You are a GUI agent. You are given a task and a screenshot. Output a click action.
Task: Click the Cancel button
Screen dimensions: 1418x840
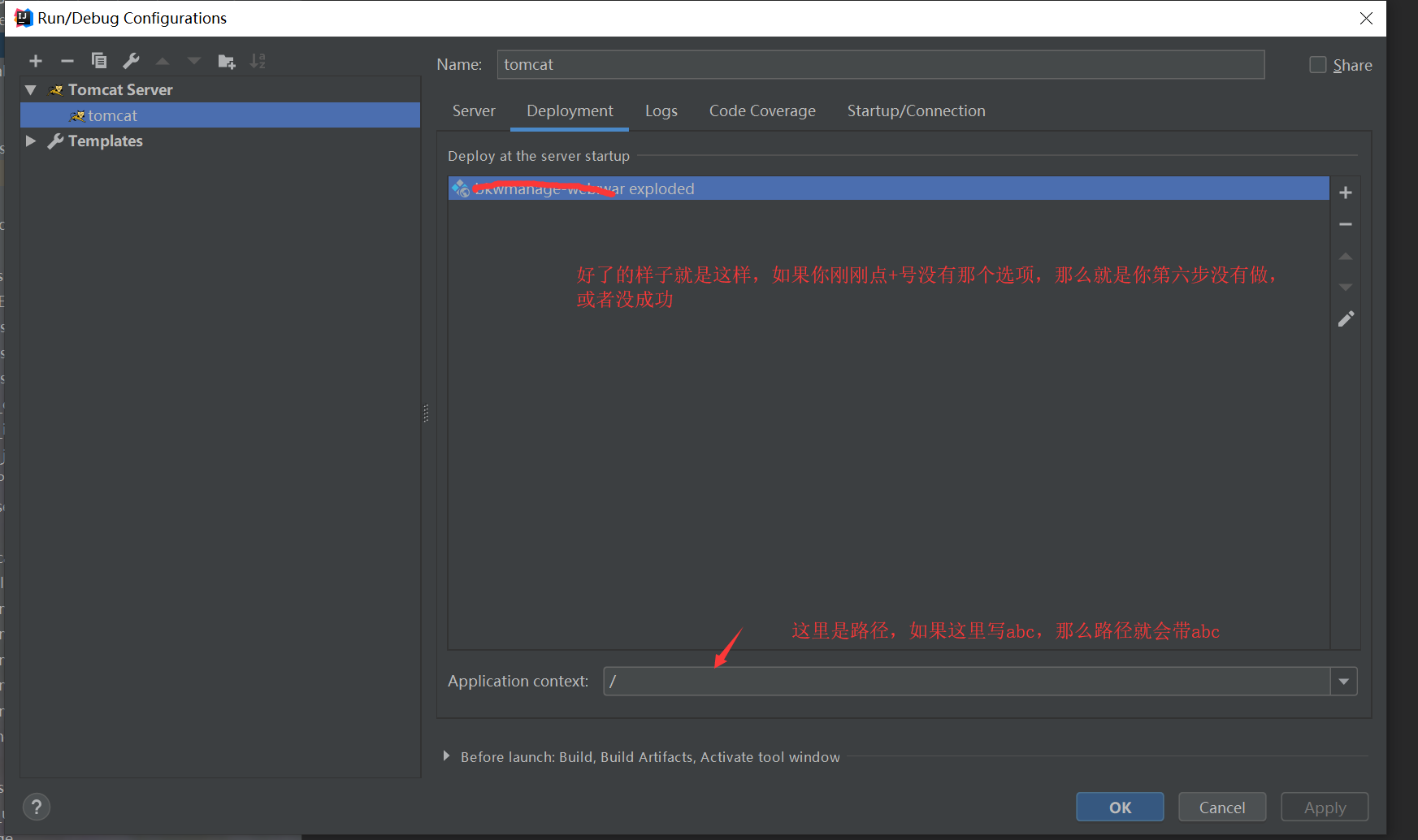[1222, 808]
